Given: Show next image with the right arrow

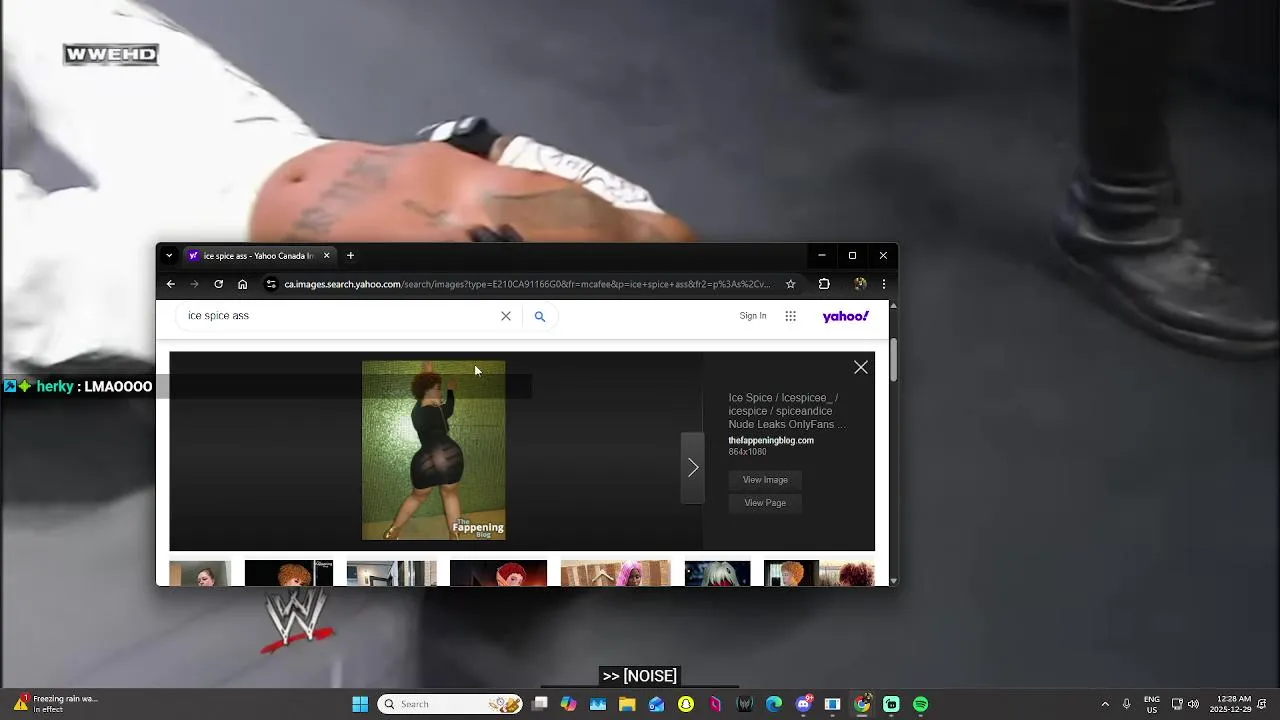Looking at the screenshot, I should tap(693, 467).
